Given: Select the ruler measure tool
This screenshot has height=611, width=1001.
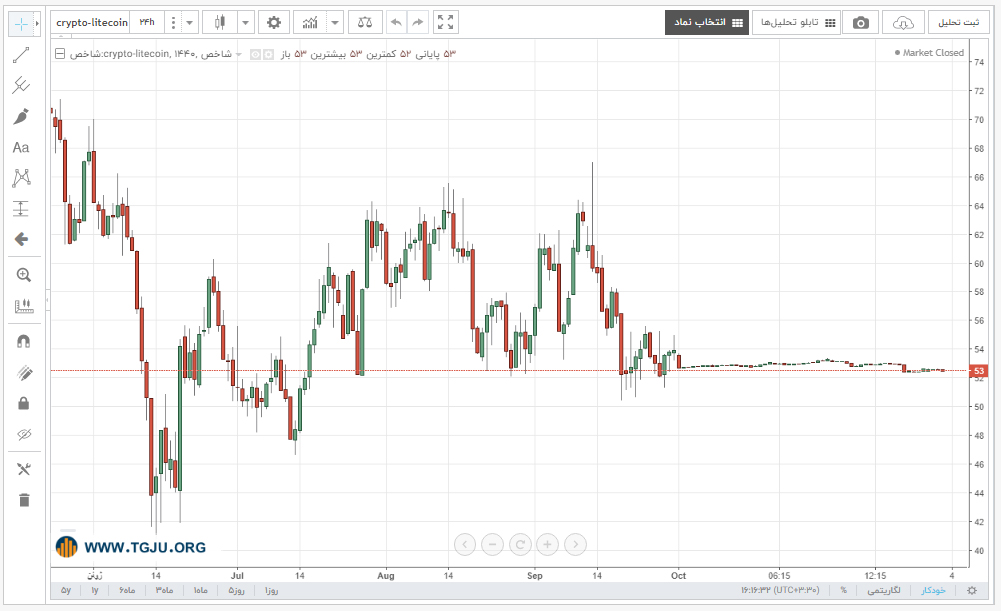Looking at the screenshot, I should (x=24, y=306).
